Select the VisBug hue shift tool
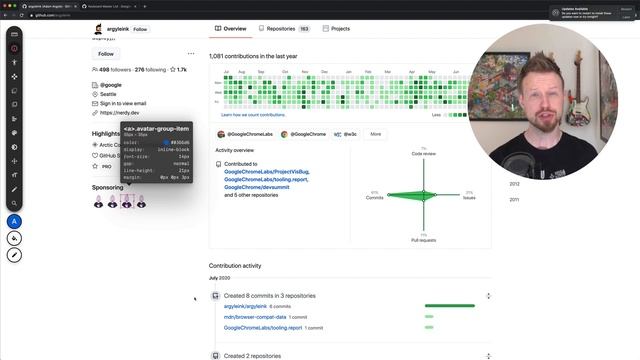 [x=14, y=133]
